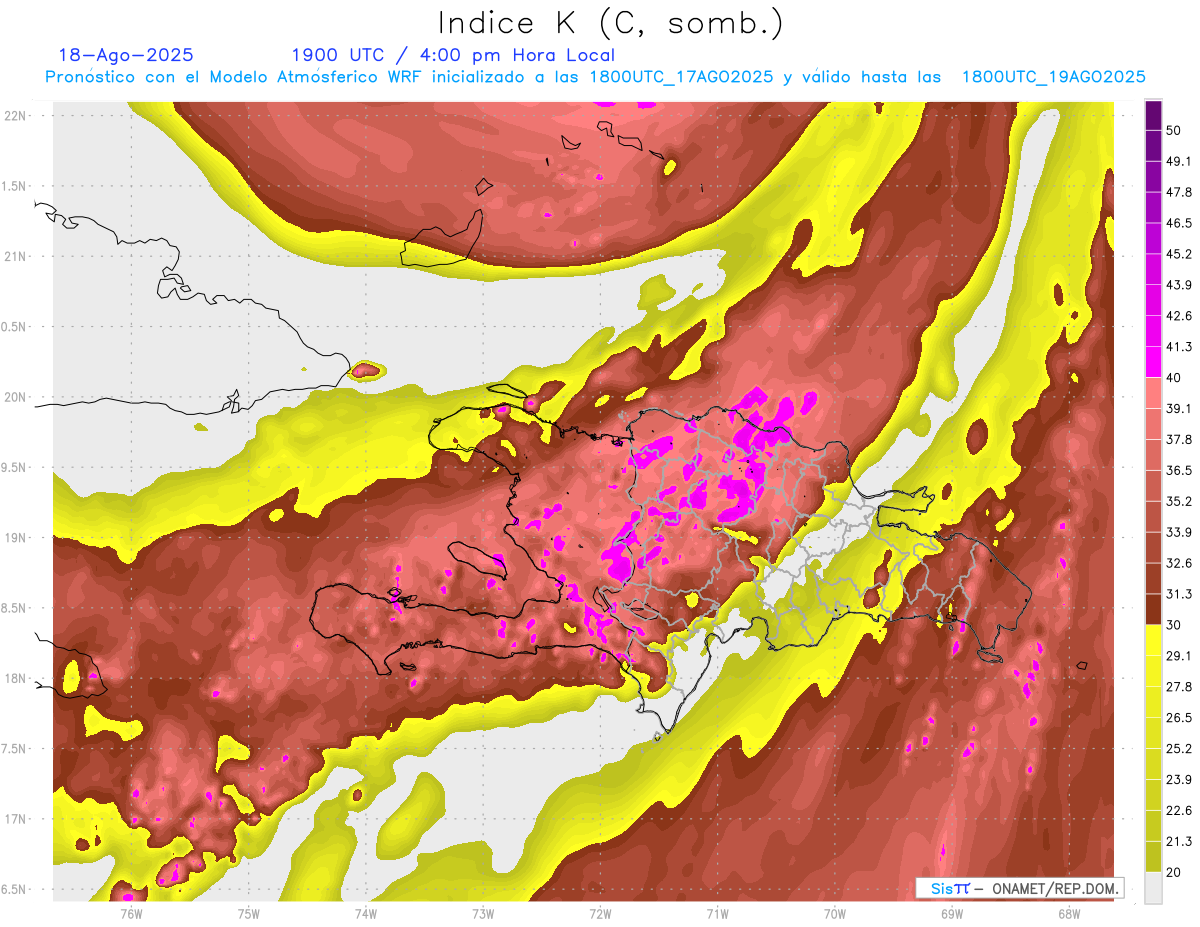Click the purple legend band between 46.5 and 47.8

pos(1153,207)
